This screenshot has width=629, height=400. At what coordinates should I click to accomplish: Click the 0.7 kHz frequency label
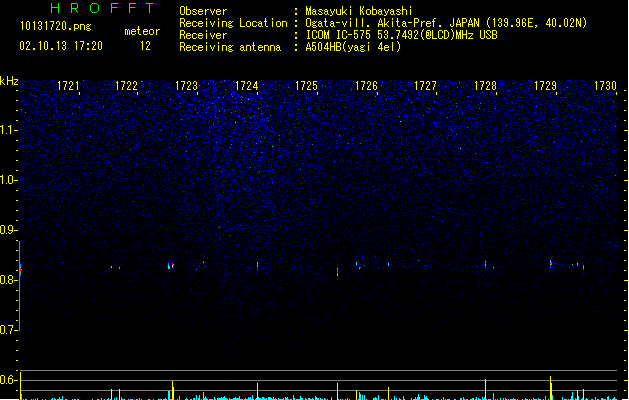coord(8,330)
